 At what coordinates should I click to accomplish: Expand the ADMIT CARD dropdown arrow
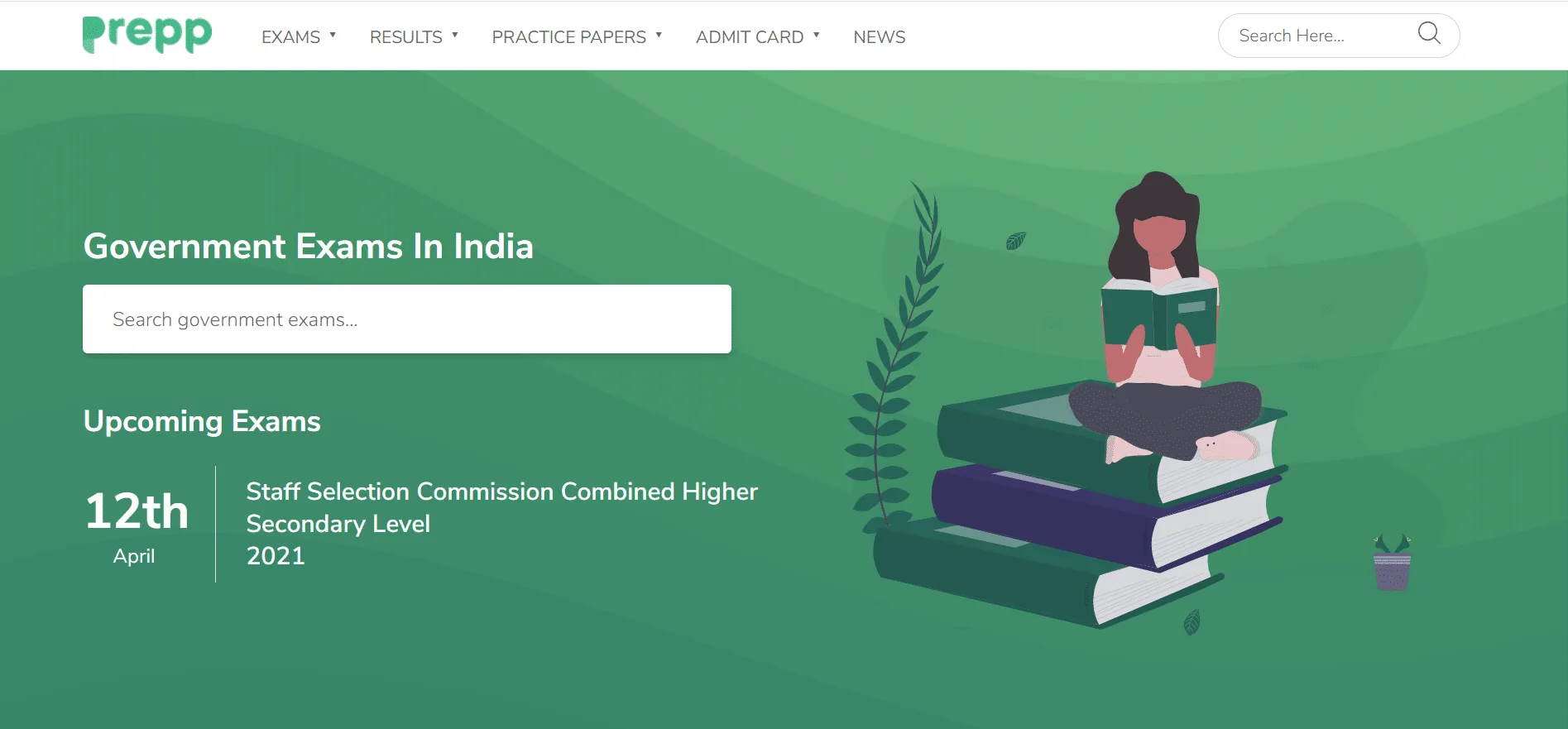pyautogui.click(x=816, y=35)
